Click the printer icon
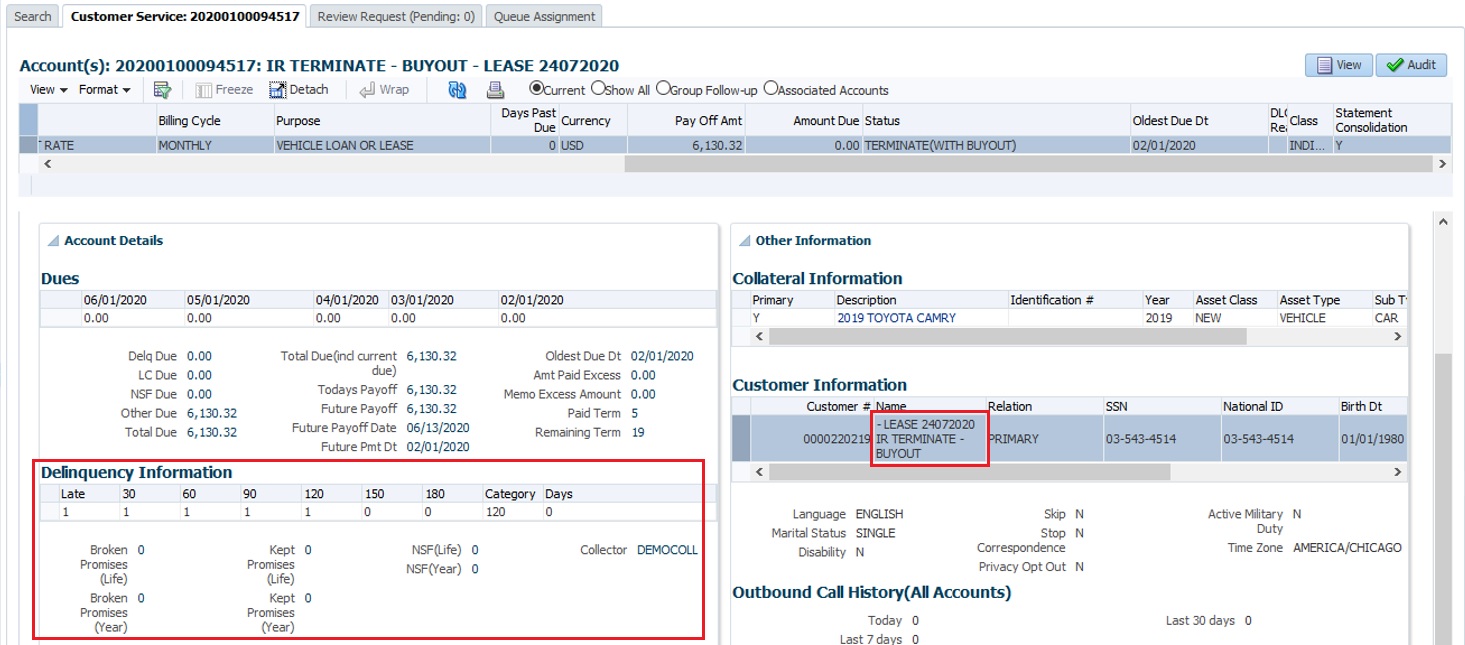 [x=495, y=90]
